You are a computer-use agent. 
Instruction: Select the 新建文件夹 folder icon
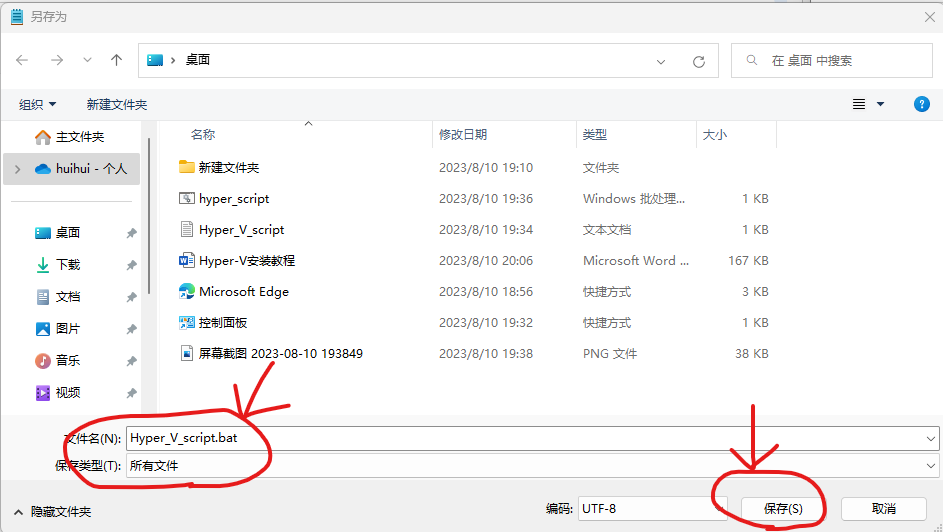[186, 167]
